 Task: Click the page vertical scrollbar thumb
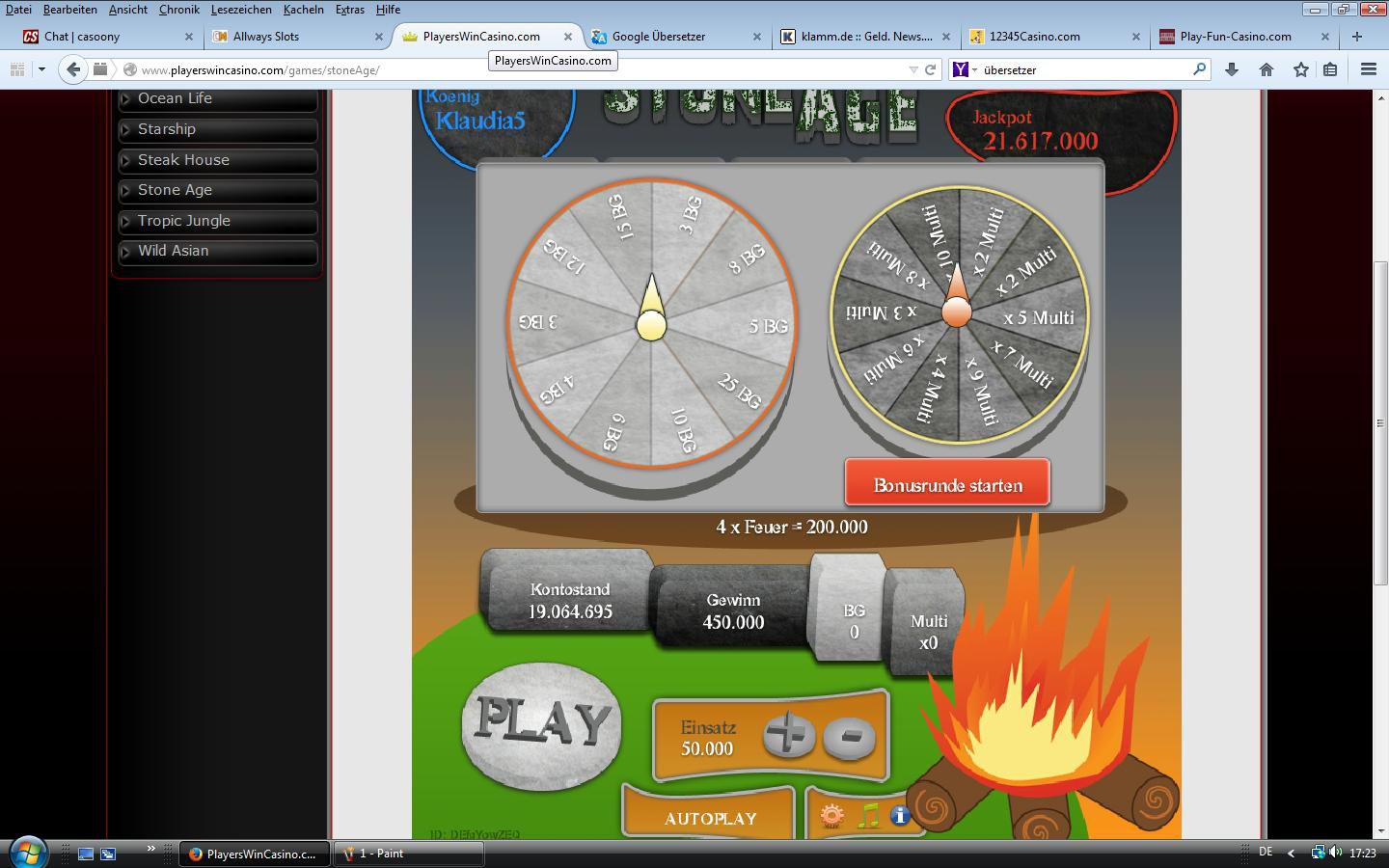coord(1380,422)
